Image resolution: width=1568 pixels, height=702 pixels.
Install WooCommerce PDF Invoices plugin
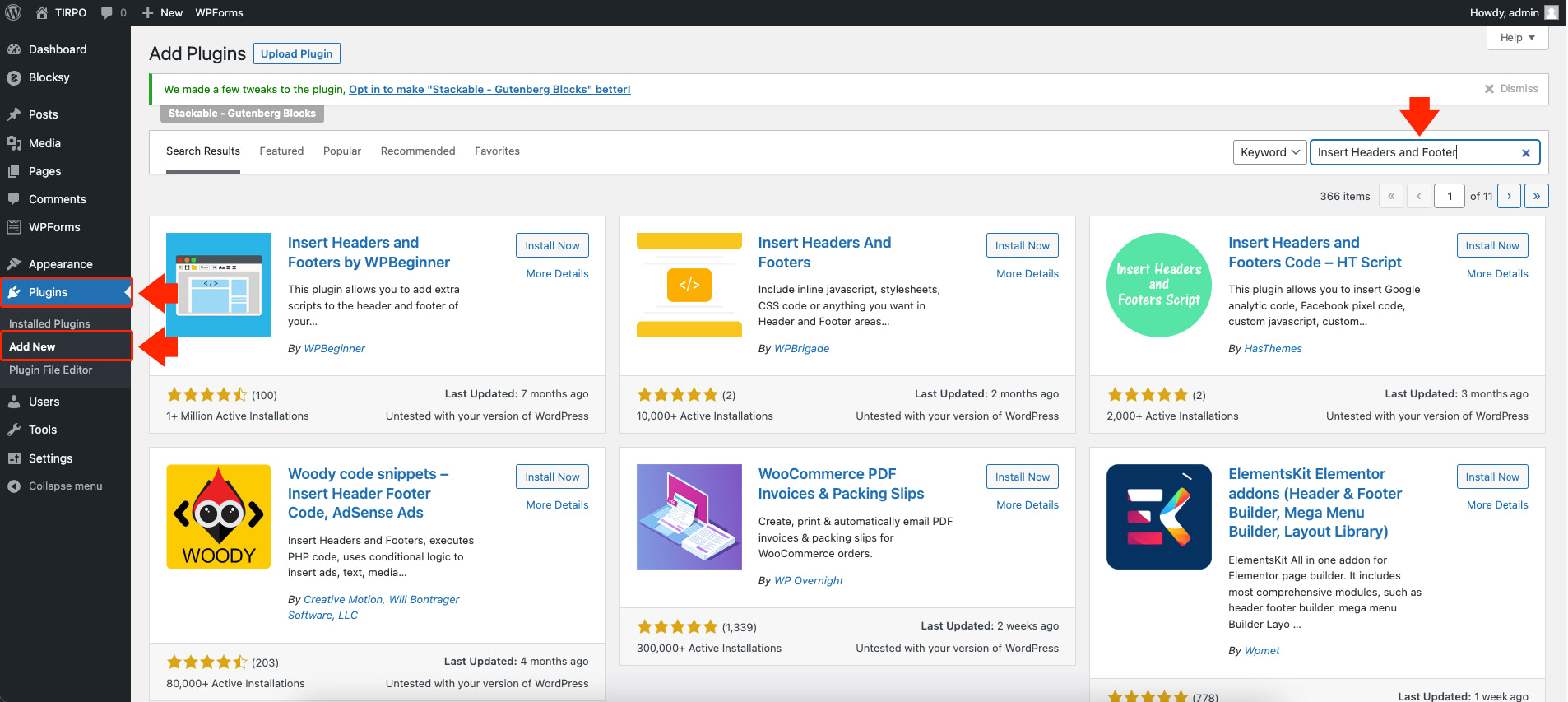tap(1023, 477)
